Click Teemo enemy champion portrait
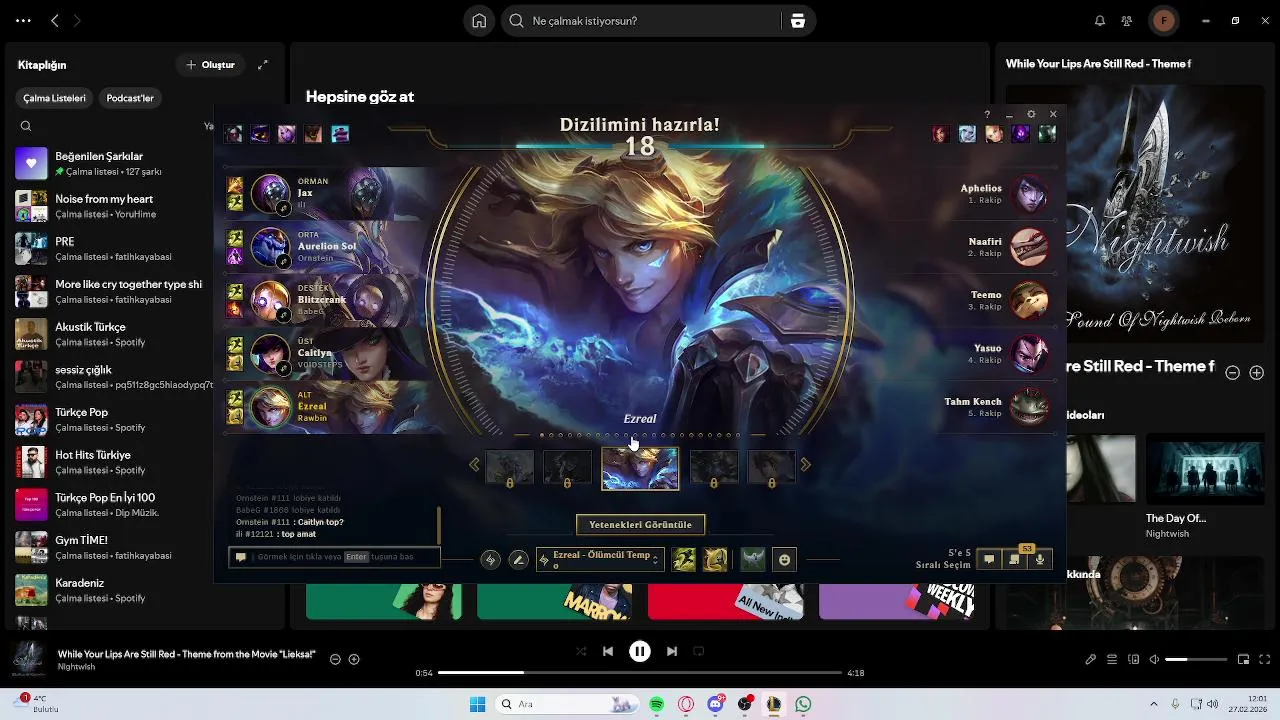 pos(1029,300)
